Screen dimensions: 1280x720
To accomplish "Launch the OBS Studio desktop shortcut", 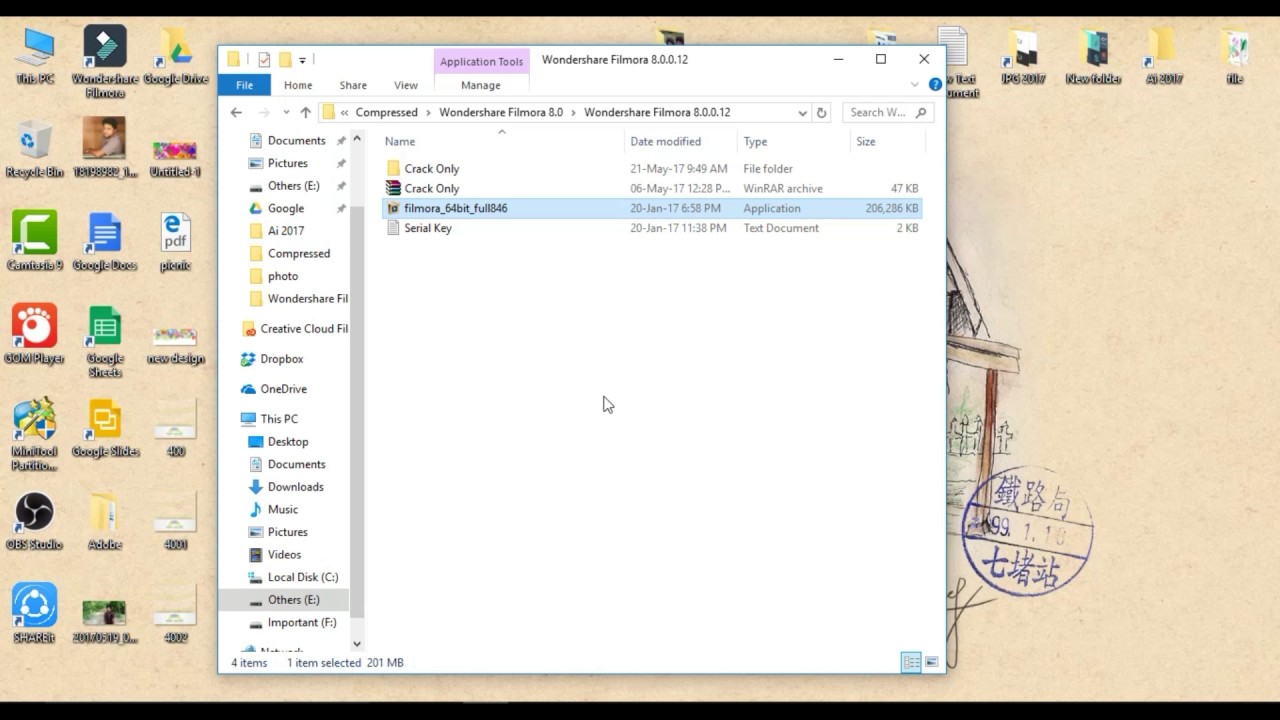I will point(35,522).
